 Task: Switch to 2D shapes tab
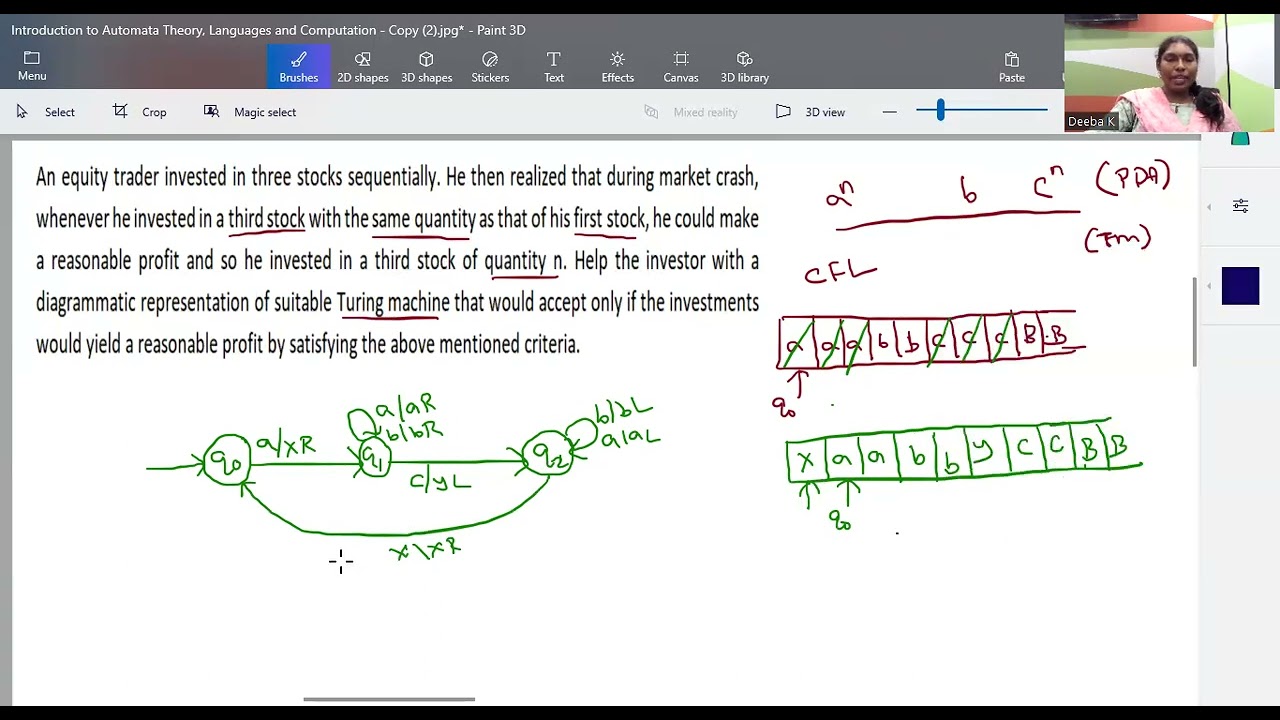362,67
